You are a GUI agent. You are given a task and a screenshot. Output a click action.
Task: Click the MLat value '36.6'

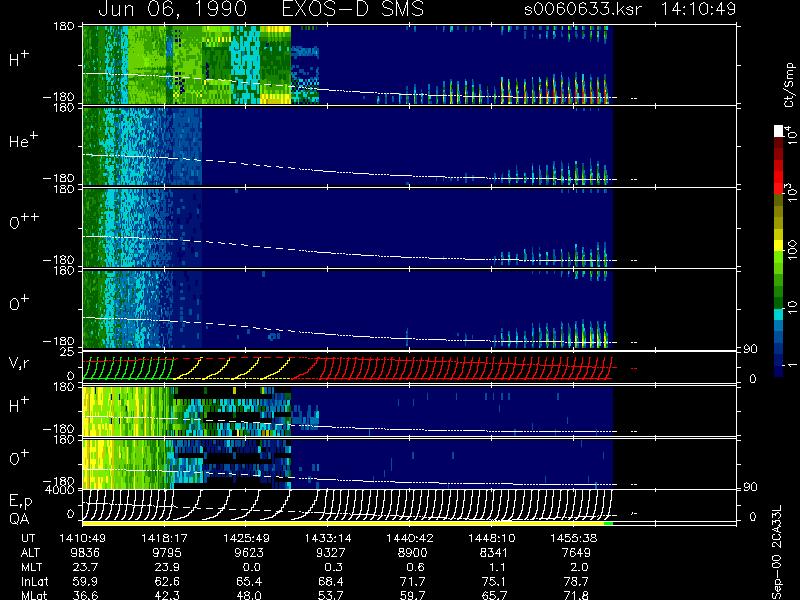85,595
